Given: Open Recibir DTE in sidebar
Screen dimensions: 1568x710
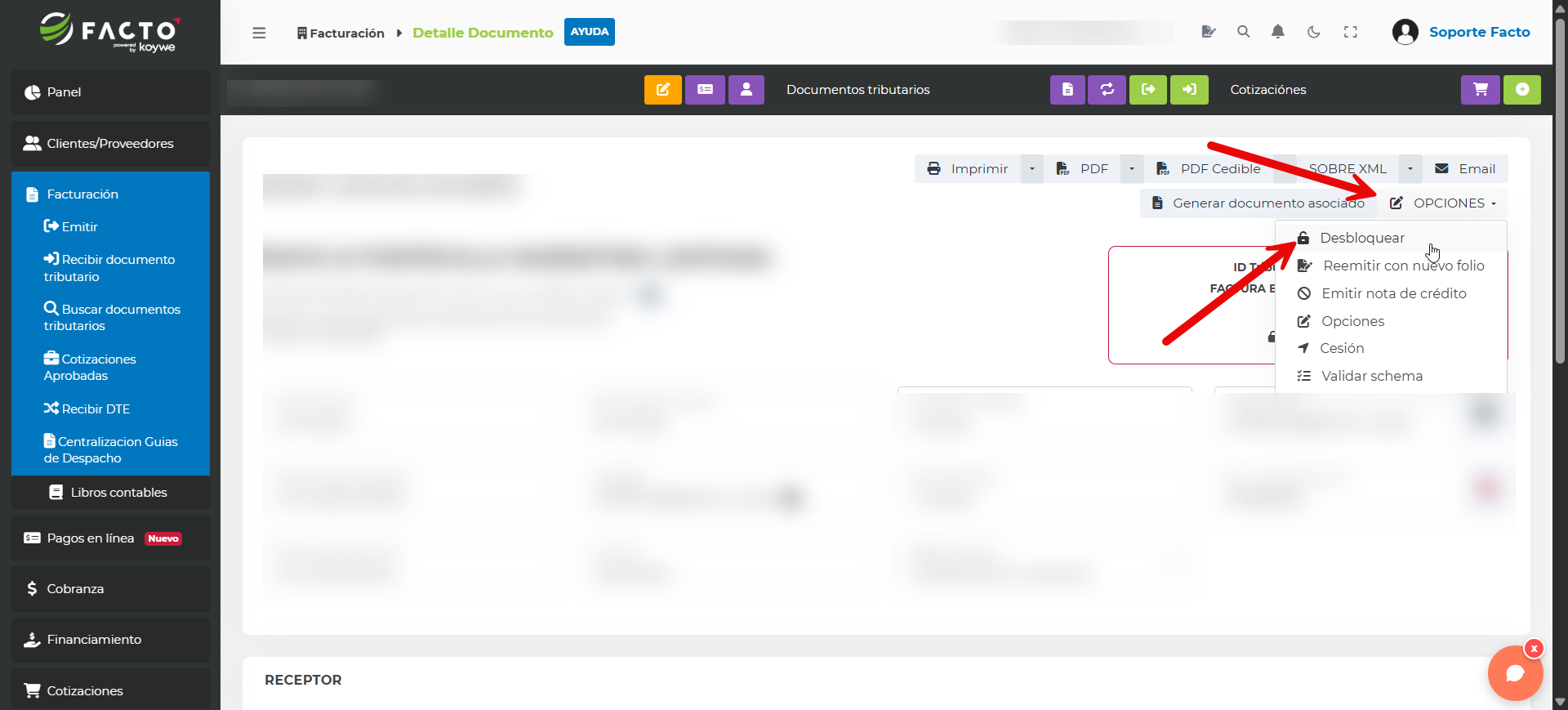Looking at the screenshot, I should pyautogui.click(x=87, y=409).
